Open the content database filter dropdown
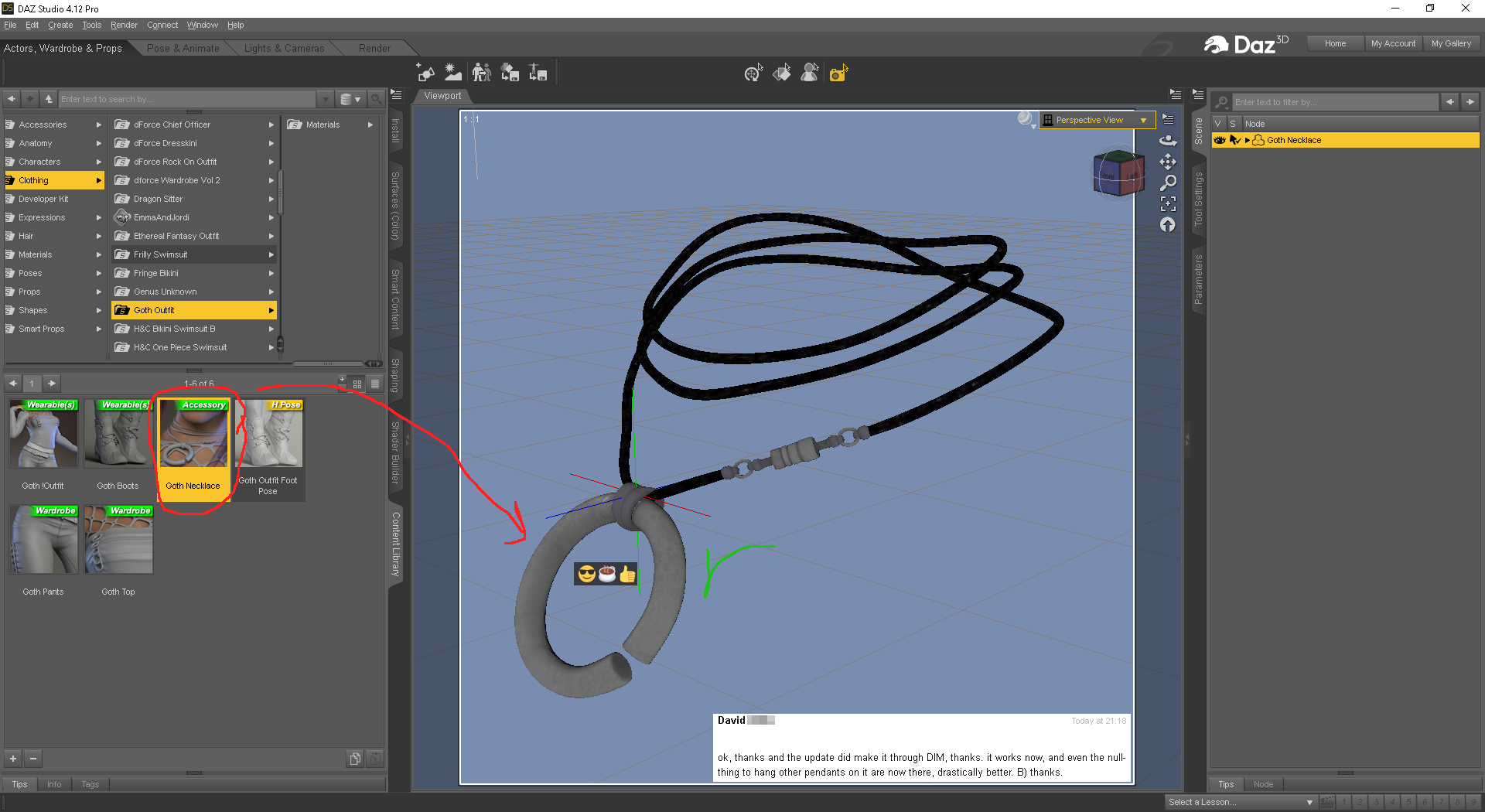The image size is (1485, 812). [x=350, y=99]
